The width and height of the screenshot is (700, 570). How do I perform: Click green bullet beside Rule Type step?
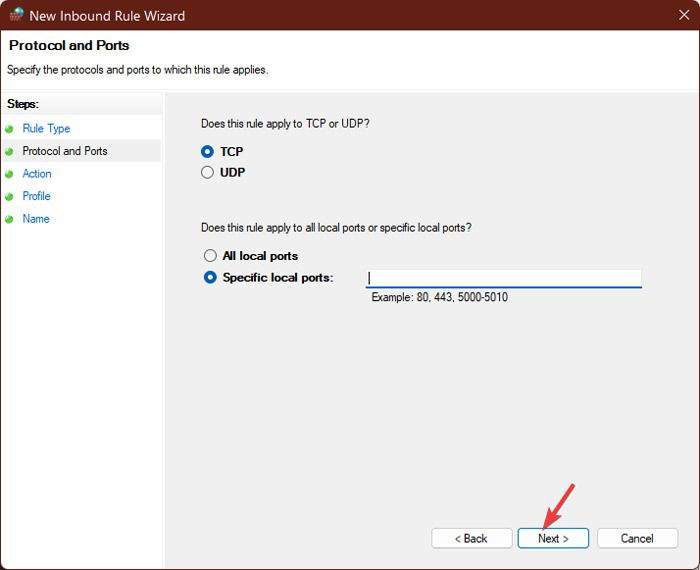point(9,129)
